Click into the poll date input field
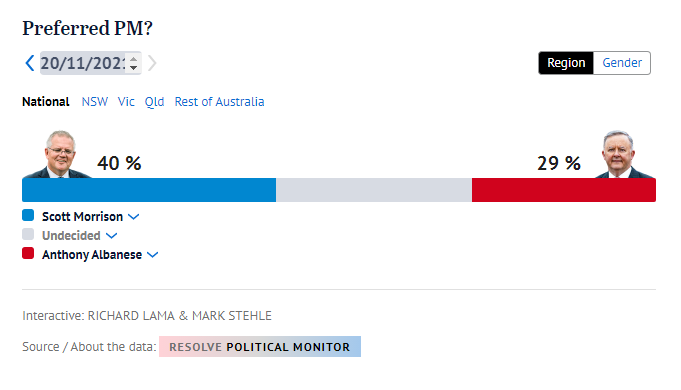 click(83, 63)
